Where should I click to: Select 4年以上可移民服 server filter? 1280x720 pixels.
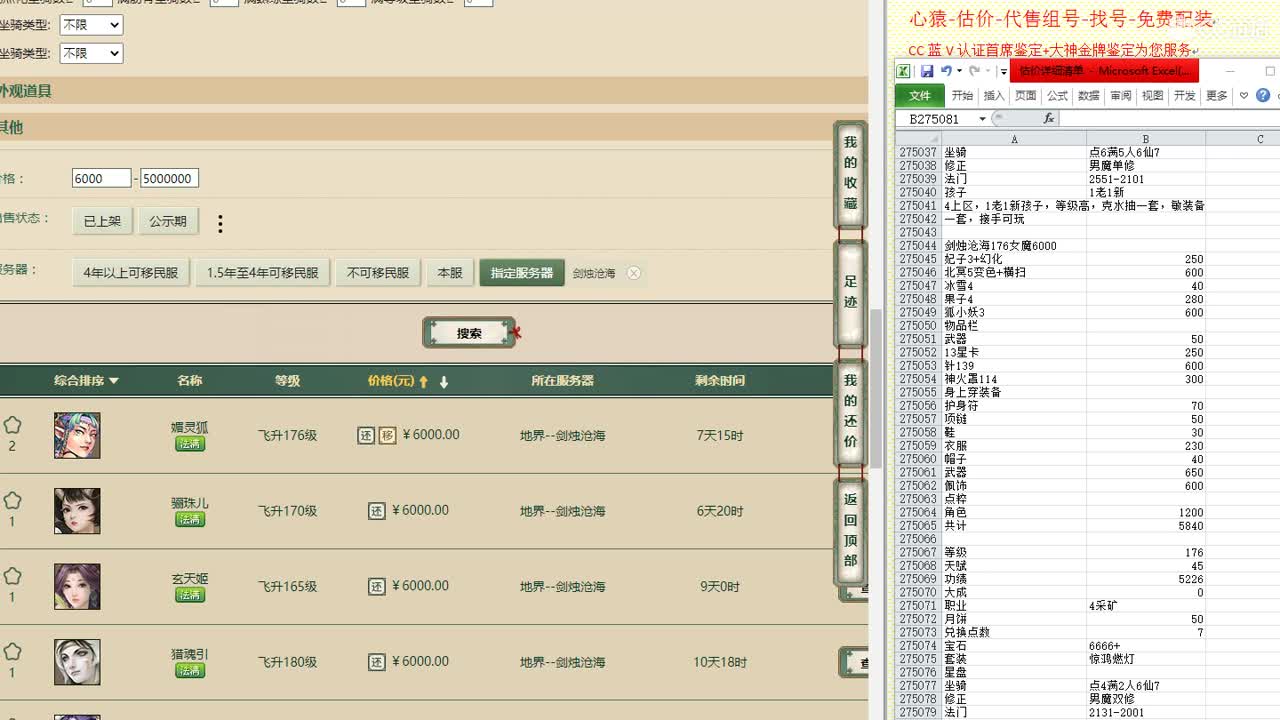[131, 272]
